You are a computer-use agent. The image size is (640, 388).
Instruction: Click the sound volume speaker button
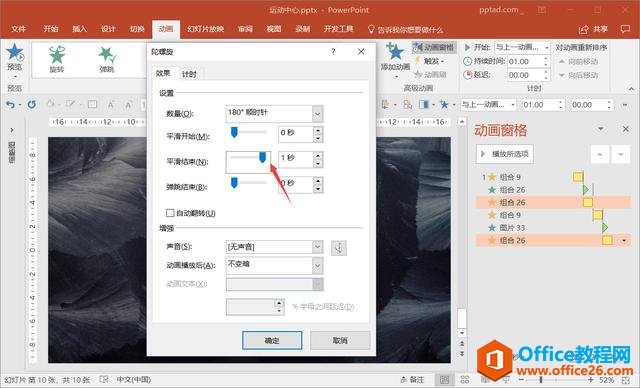339,247
